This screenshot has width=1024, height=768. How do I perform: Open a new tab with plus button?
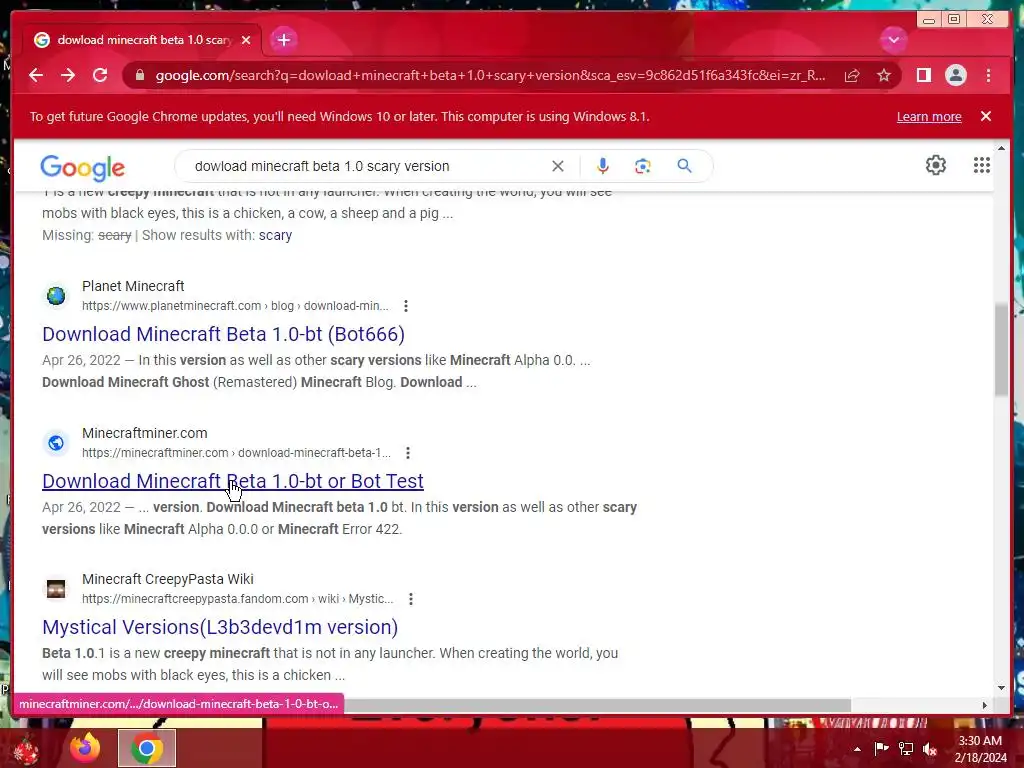tap(283, 40)
